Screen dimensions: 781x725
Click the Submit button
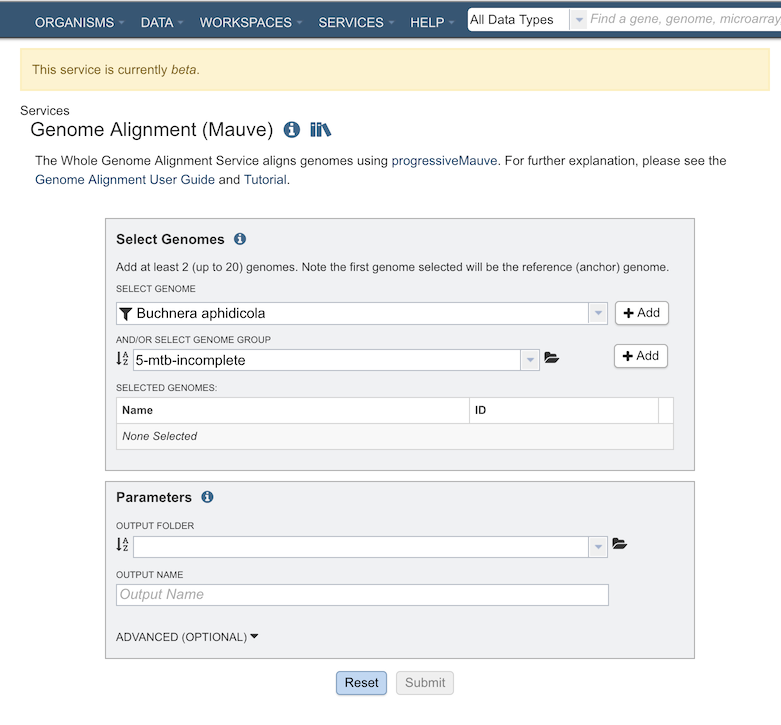(x=425, y=683)
